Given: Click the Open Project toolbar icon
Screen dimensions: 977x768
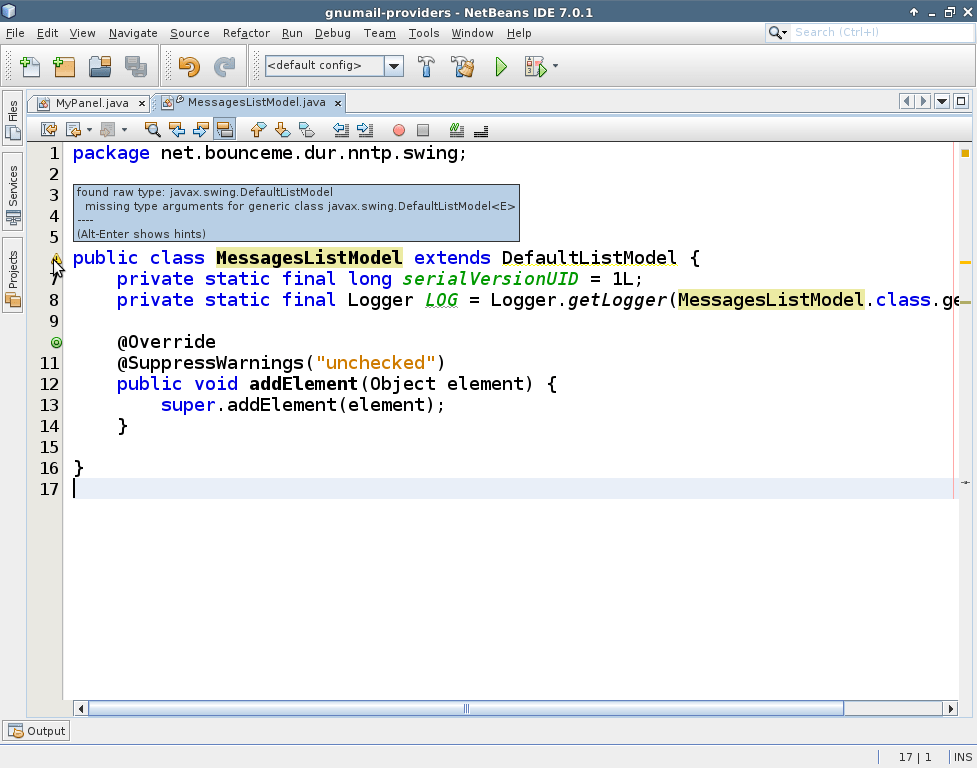Looking at the screenshot, I should [x=100, y=66].
